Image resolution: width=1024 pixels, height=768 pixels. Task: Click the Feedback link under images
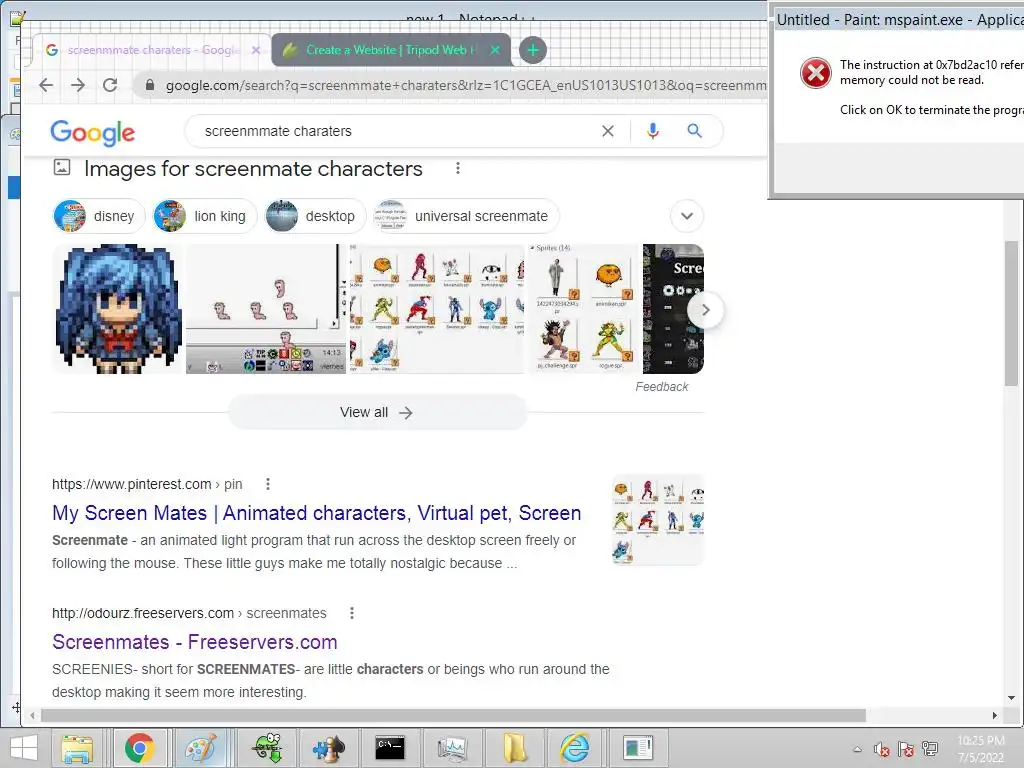(662, 387)
